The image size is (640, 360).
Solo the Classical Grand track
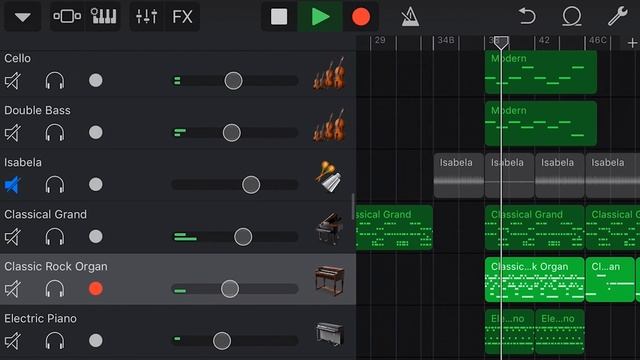pos(55,237)
